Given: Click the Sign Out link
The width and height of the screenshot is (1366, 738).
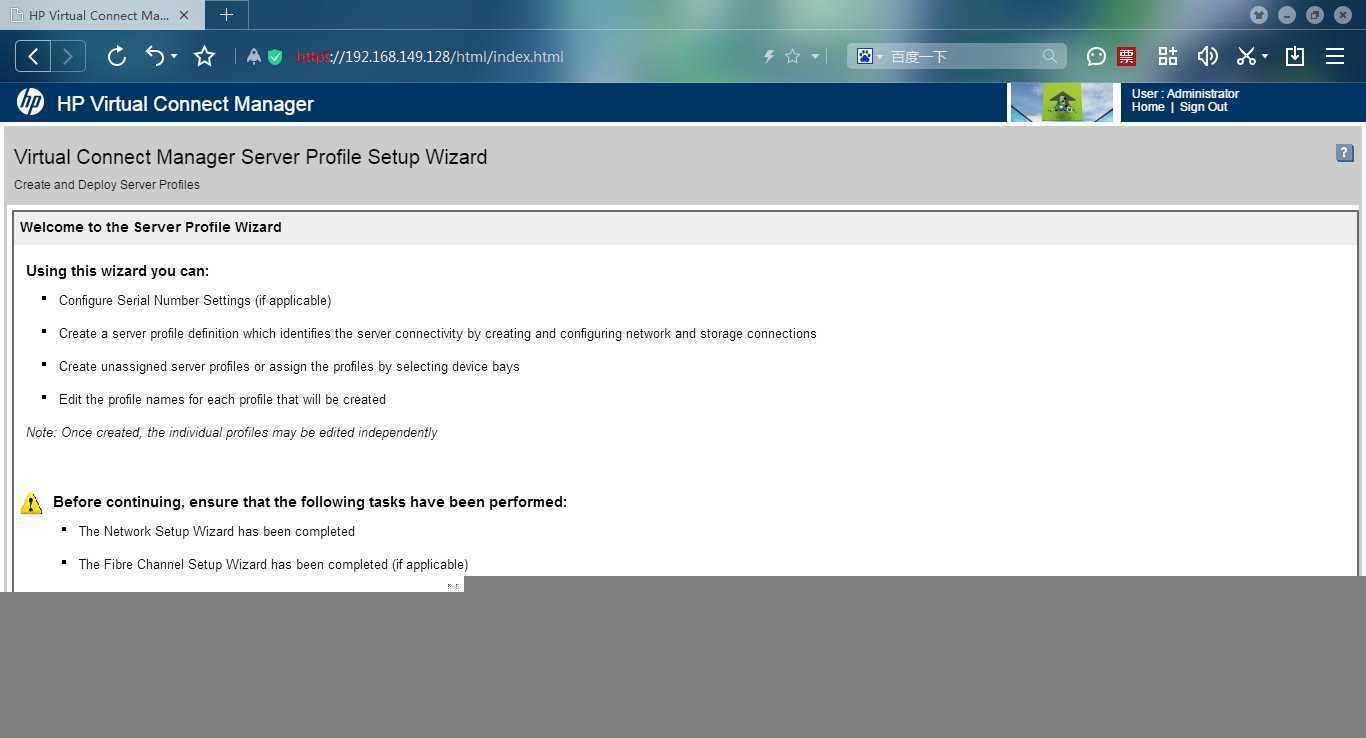Looking at the screenshot, I should coord(1203,107).
